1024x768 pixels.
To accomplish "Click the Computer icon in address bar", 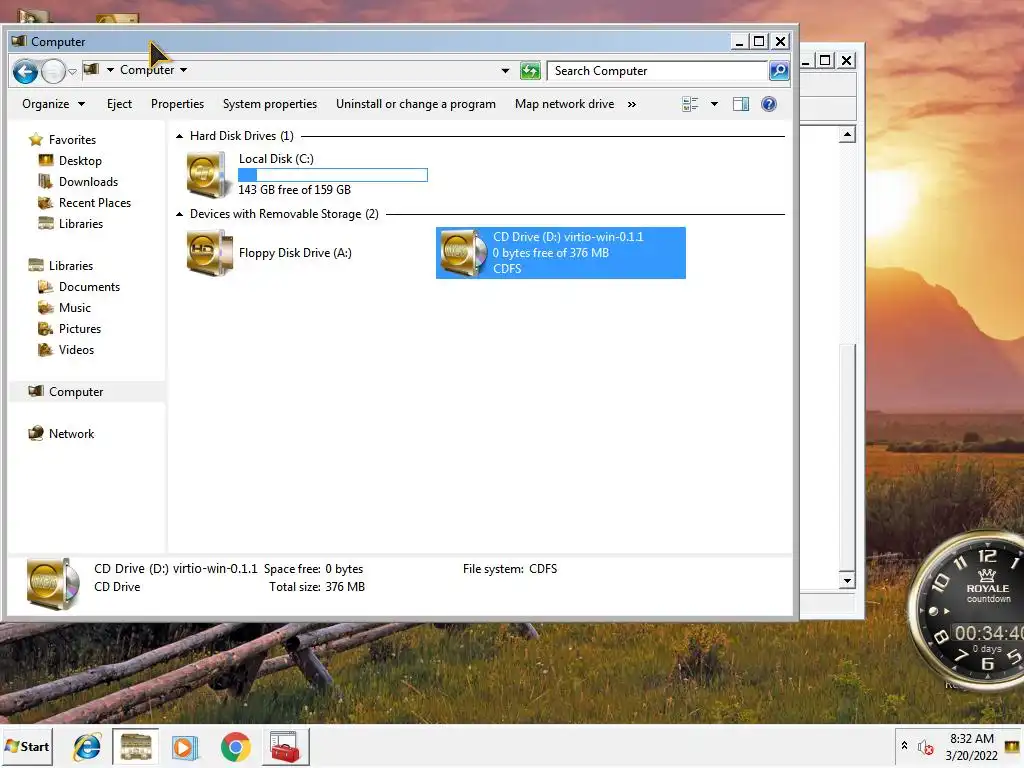I will (x=92, y=69).
